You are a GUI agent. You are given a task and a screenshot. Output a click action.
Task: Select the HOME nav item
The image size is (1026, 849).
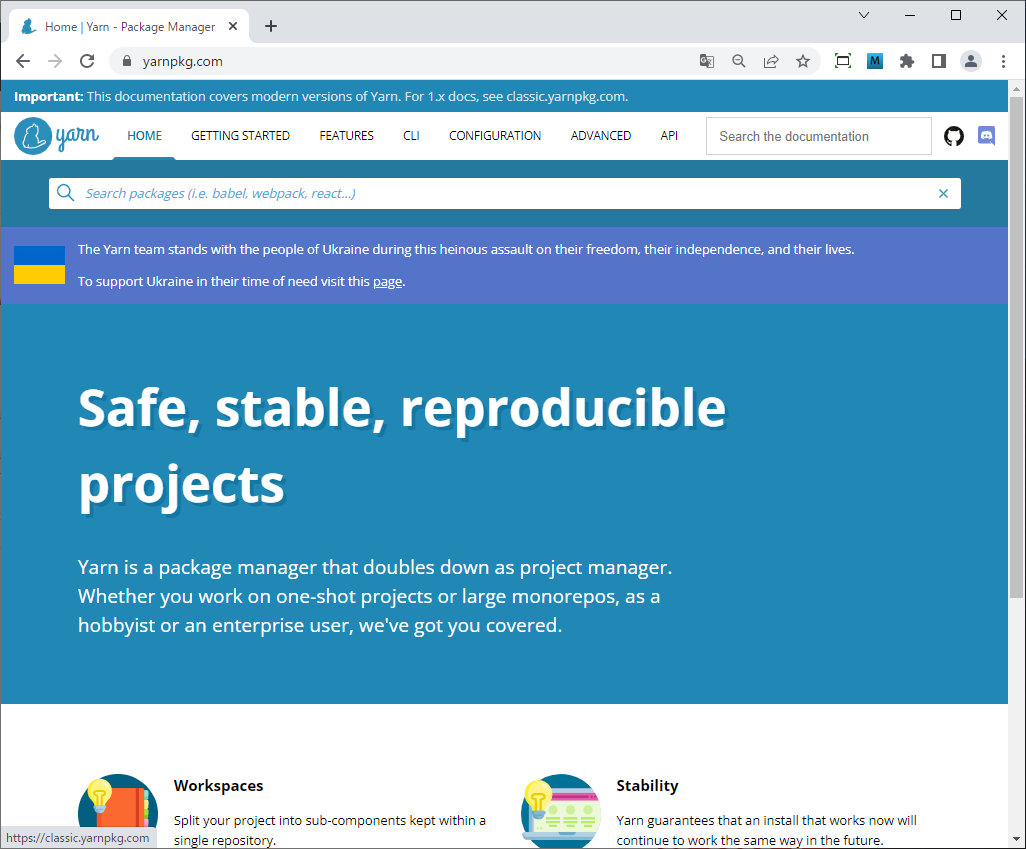pos(144,135)
